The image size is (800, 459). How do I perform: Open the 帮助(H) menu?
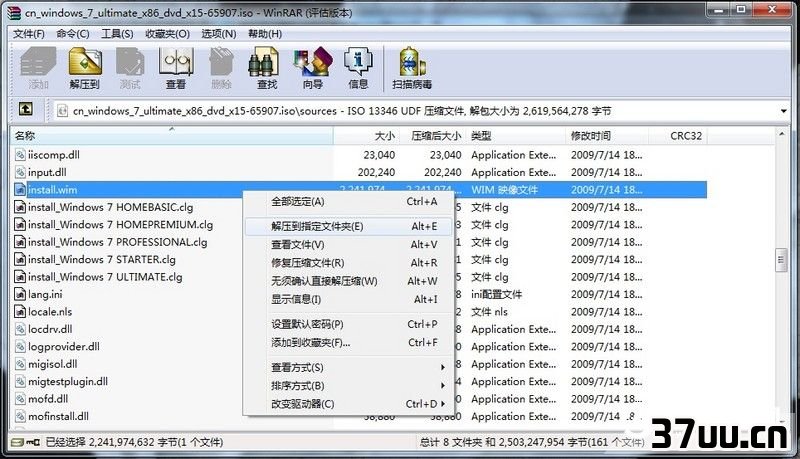(x=265, y=34)
